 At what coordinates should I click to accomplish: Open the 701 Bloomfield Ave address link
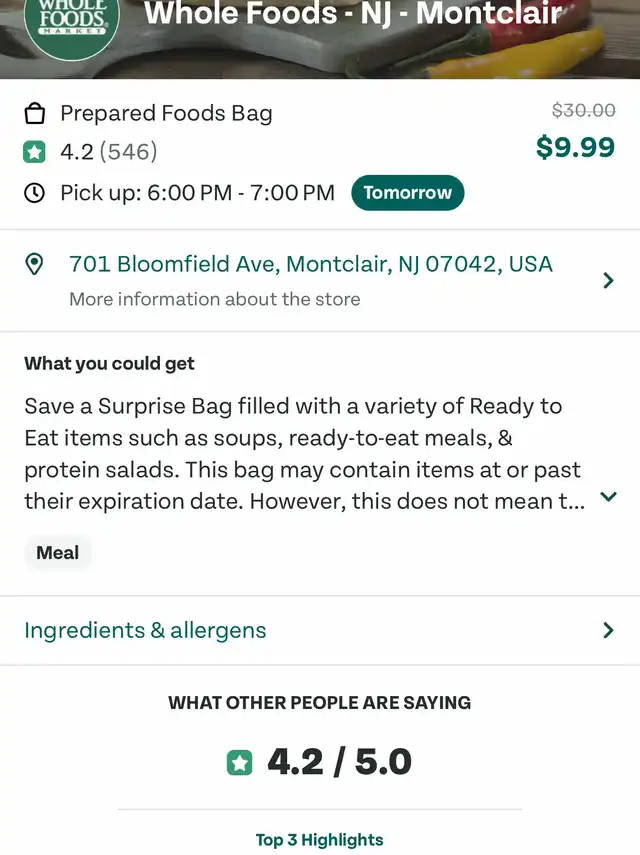[x=310, y=264]
